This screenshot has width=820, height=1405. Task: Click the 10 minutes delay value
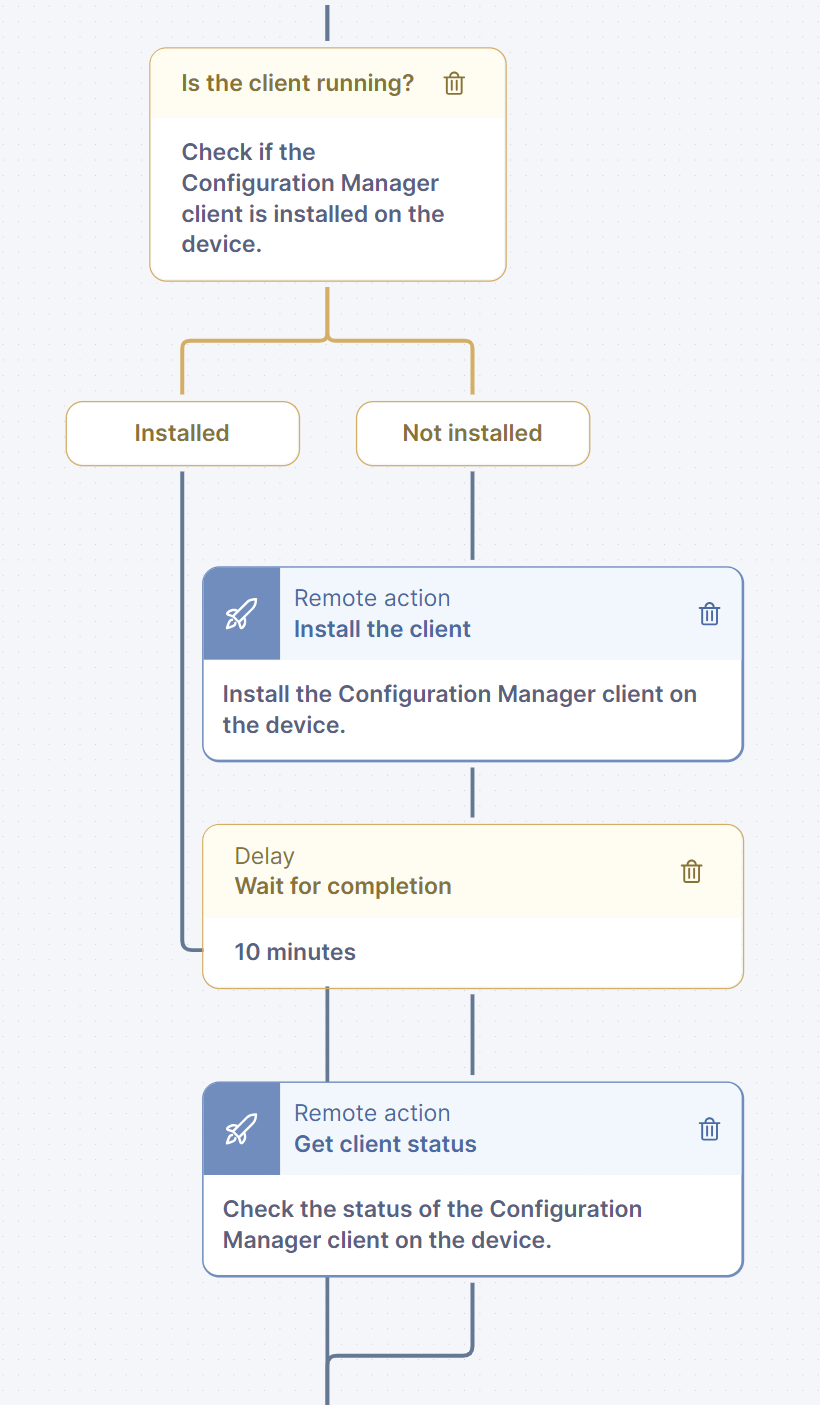pos(295,952)
